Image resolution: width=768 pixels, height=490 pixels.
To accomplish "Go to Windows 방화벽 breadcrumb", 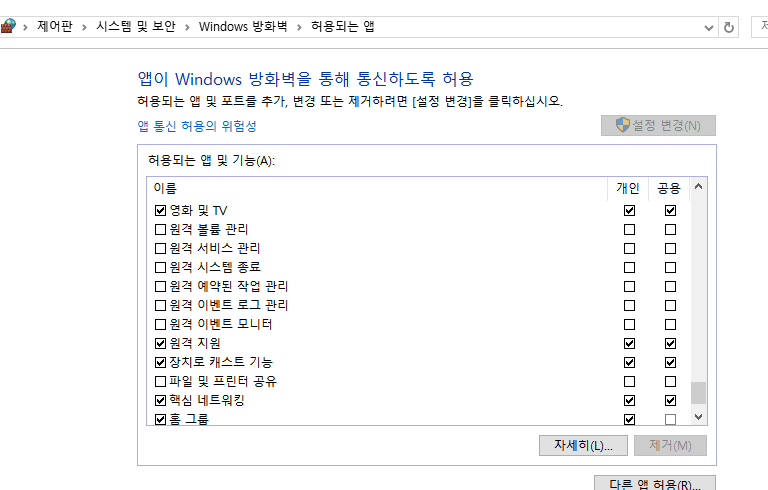I will click(x=243, y=26).
